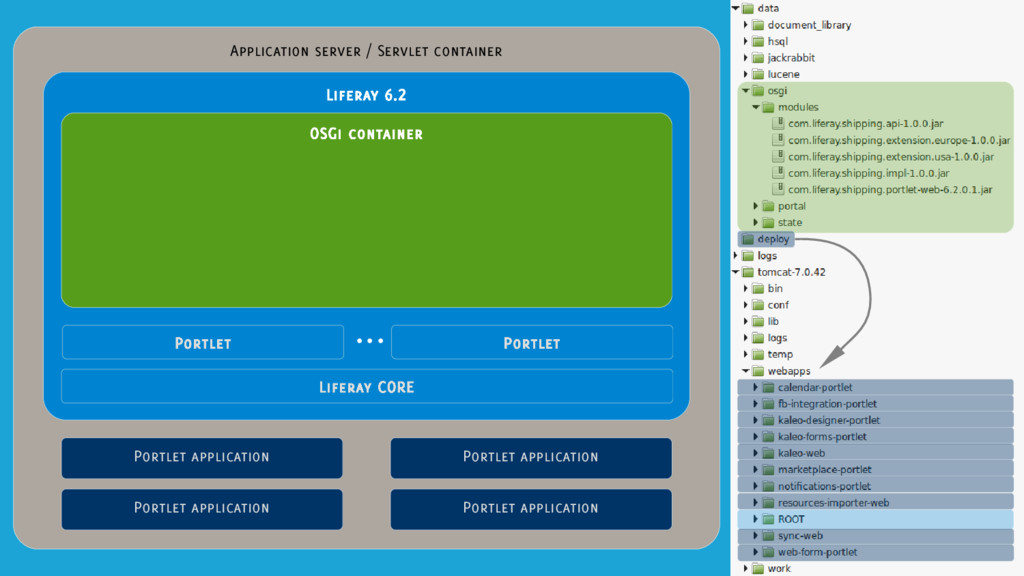The height and width of the screenshot is (576, 1024).
Task: Click the calendar-portlet folder icon
Action: 768,387
